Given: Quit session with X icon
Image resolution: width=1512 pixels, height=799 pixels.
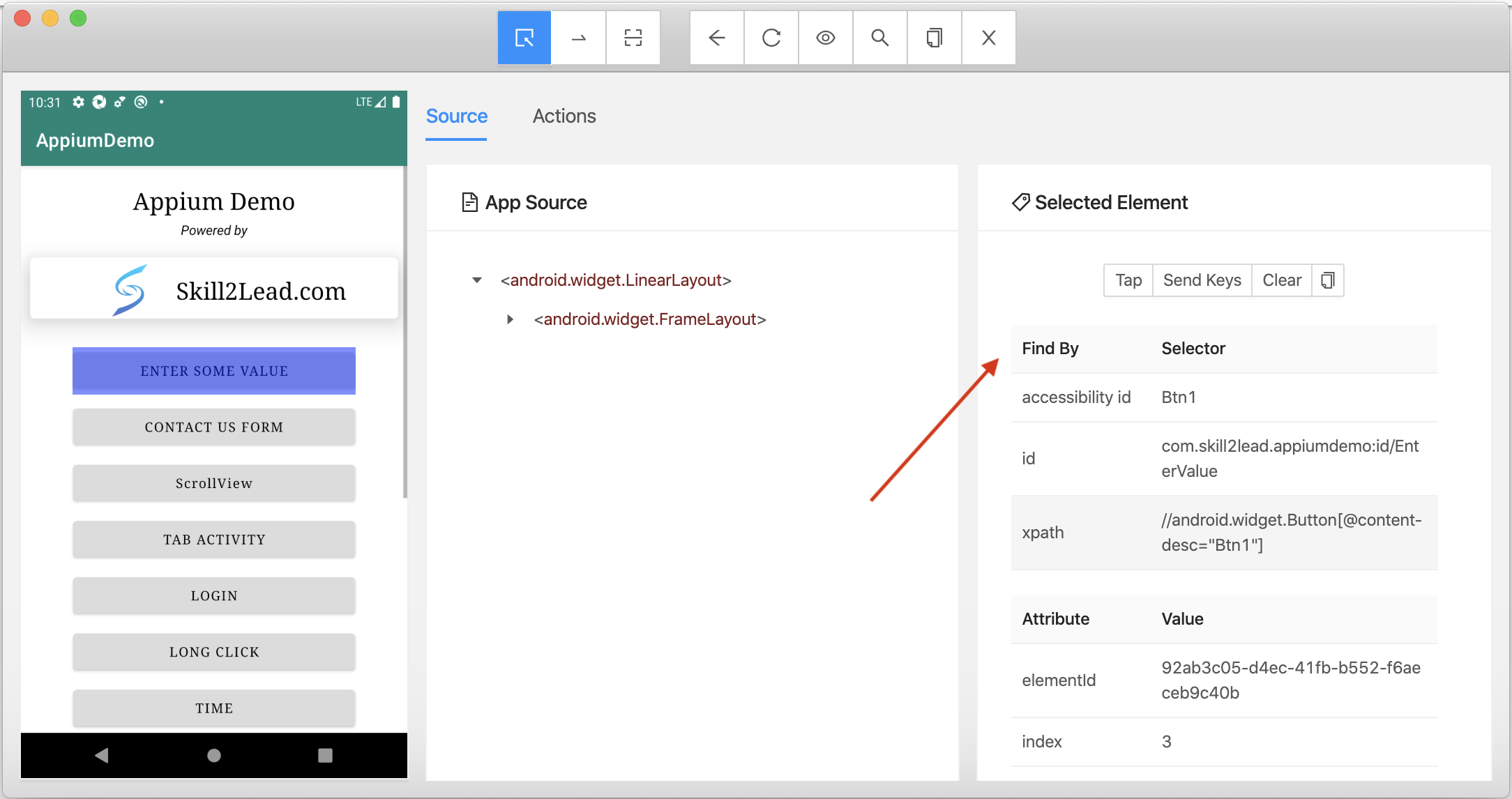Looking at the screenshot, I should click(x=988, y=38).
